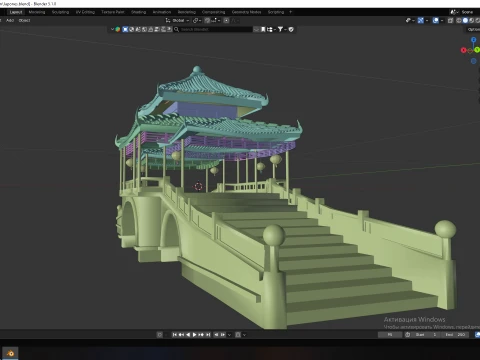Image resolution: width=480 pixels, height=360 pixels.
Task: Open Blender from the Windows taskbar
Action: point(10,353)
